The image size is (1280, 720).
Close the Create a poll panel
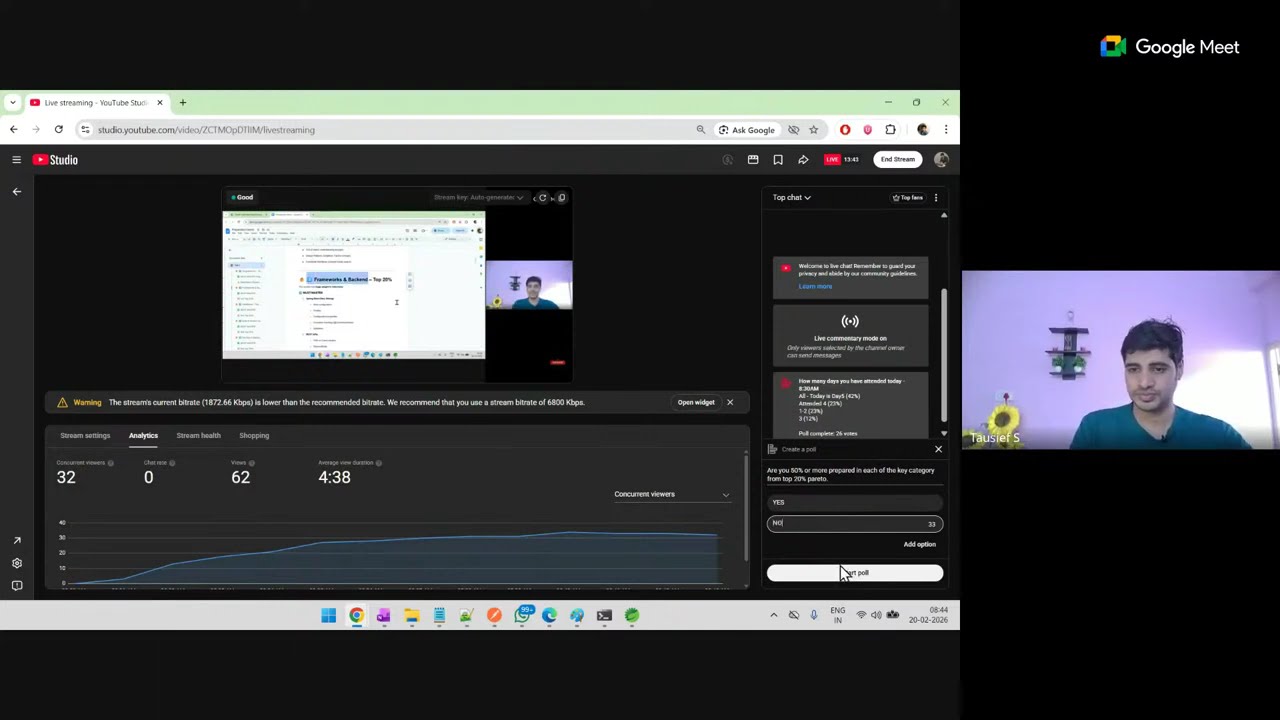[938, 449]
